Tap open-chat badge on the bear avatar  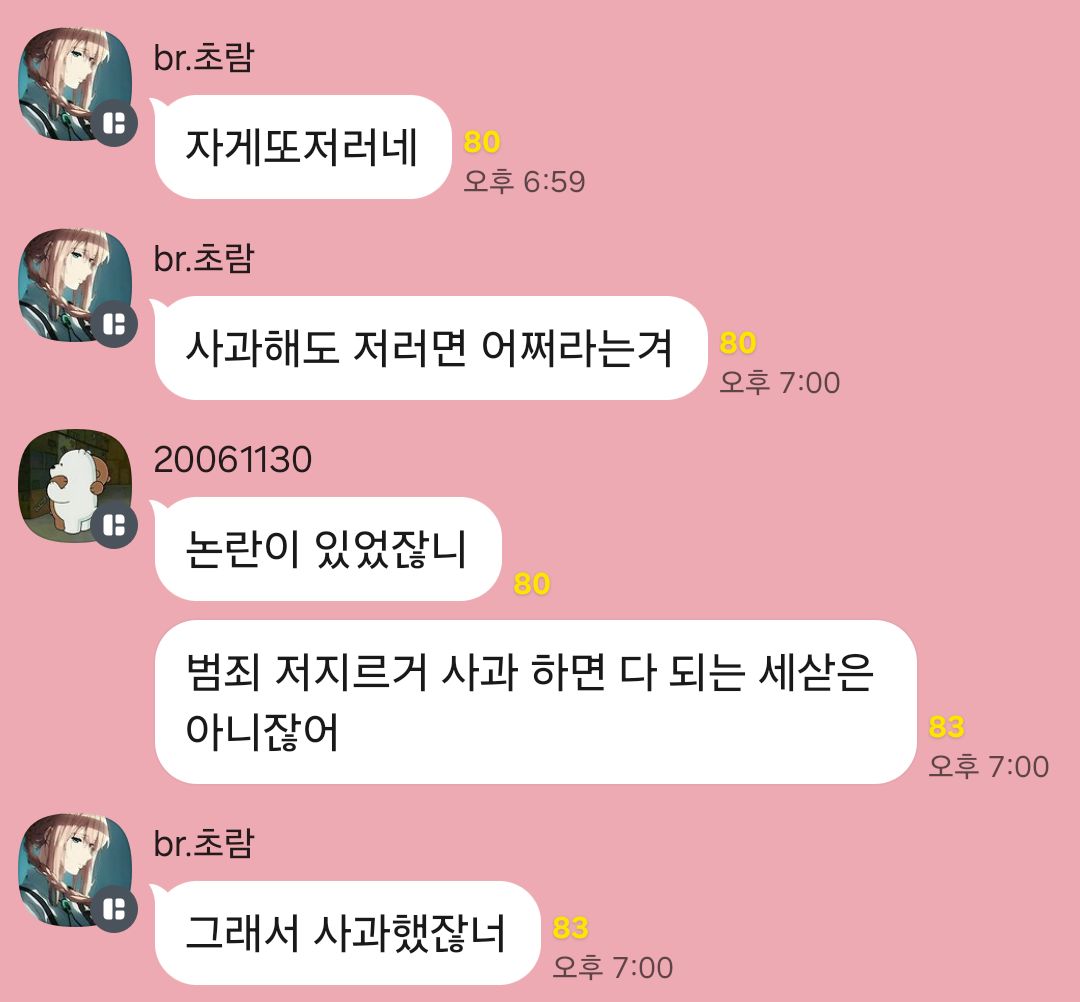(114, 525)
